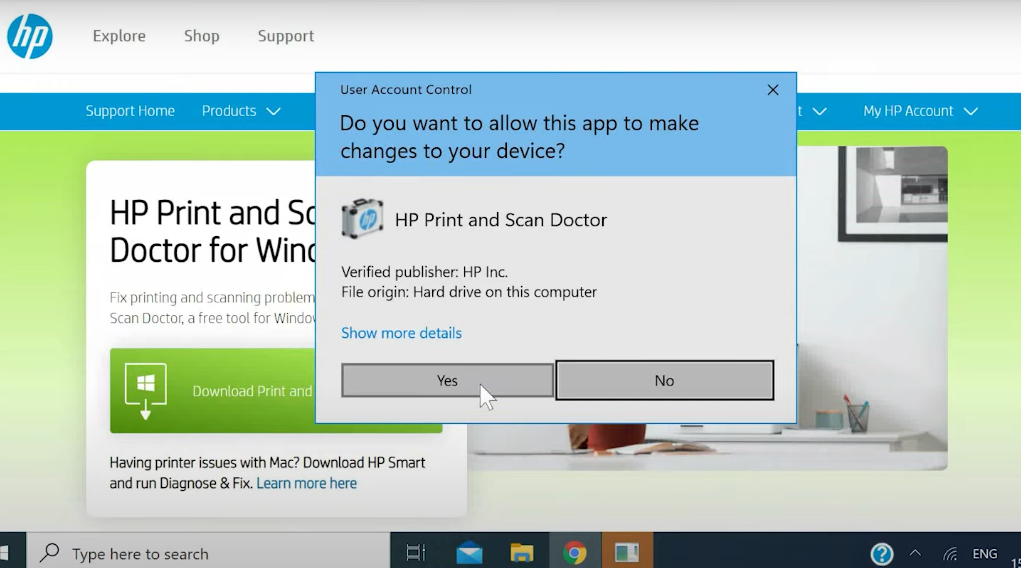
Task: Click No in User Account Control
Action: pos(665,380)
